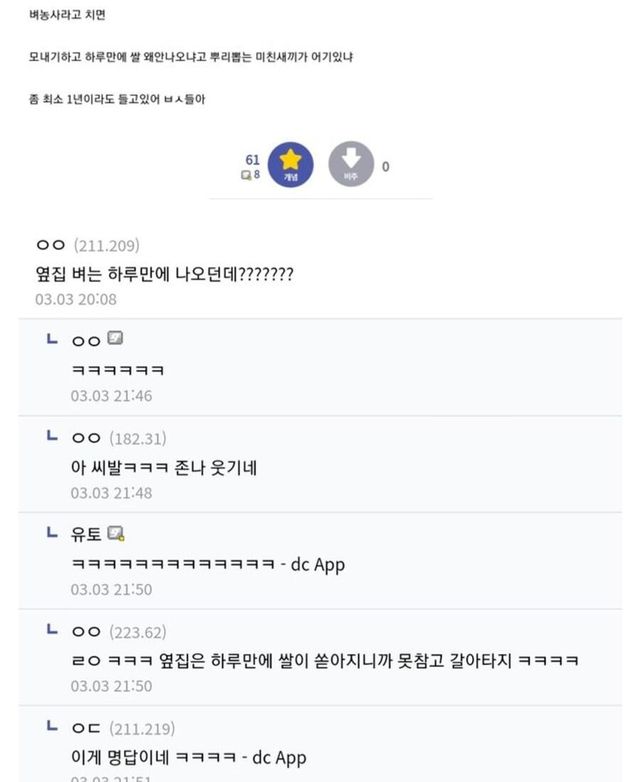Open the profile of commenter 유토
The image size is (640, 782).
(x=86, y=535)
